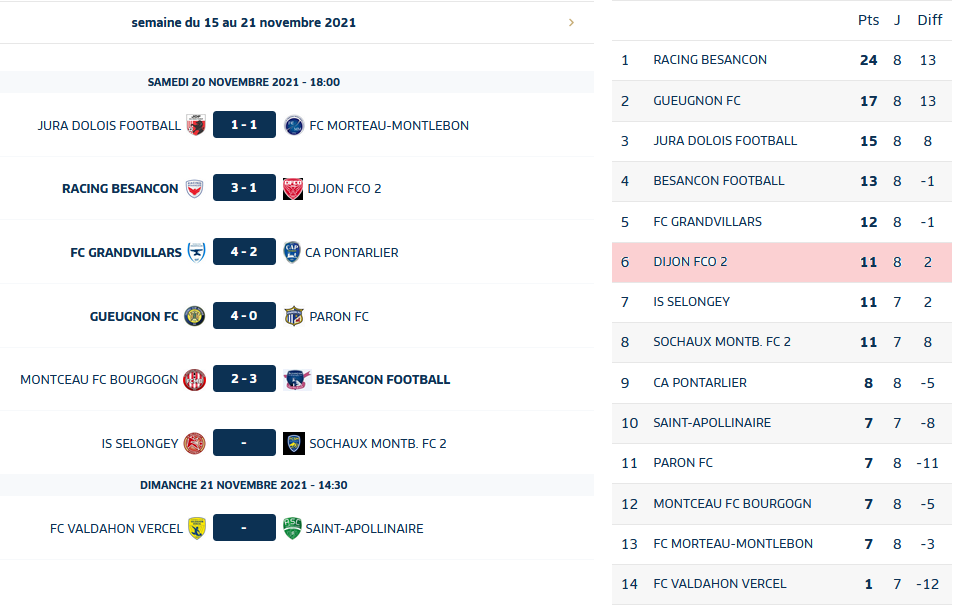Click the Diff column header in standings
Image resolution: width=956 pixels, height=607 pixels.
point(929,20)
